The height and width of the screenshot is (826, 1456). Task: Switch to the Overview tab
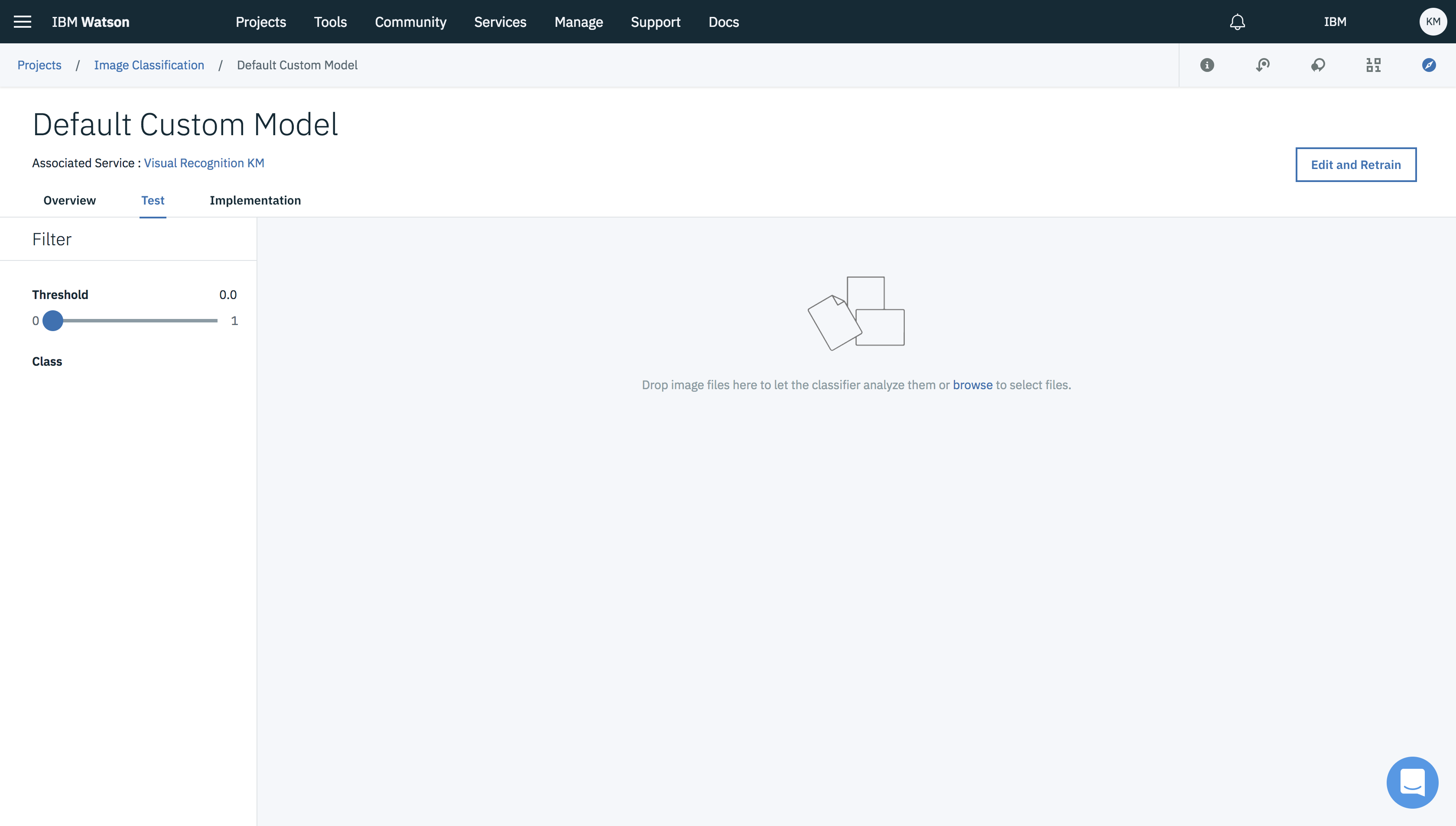point(69,200)
